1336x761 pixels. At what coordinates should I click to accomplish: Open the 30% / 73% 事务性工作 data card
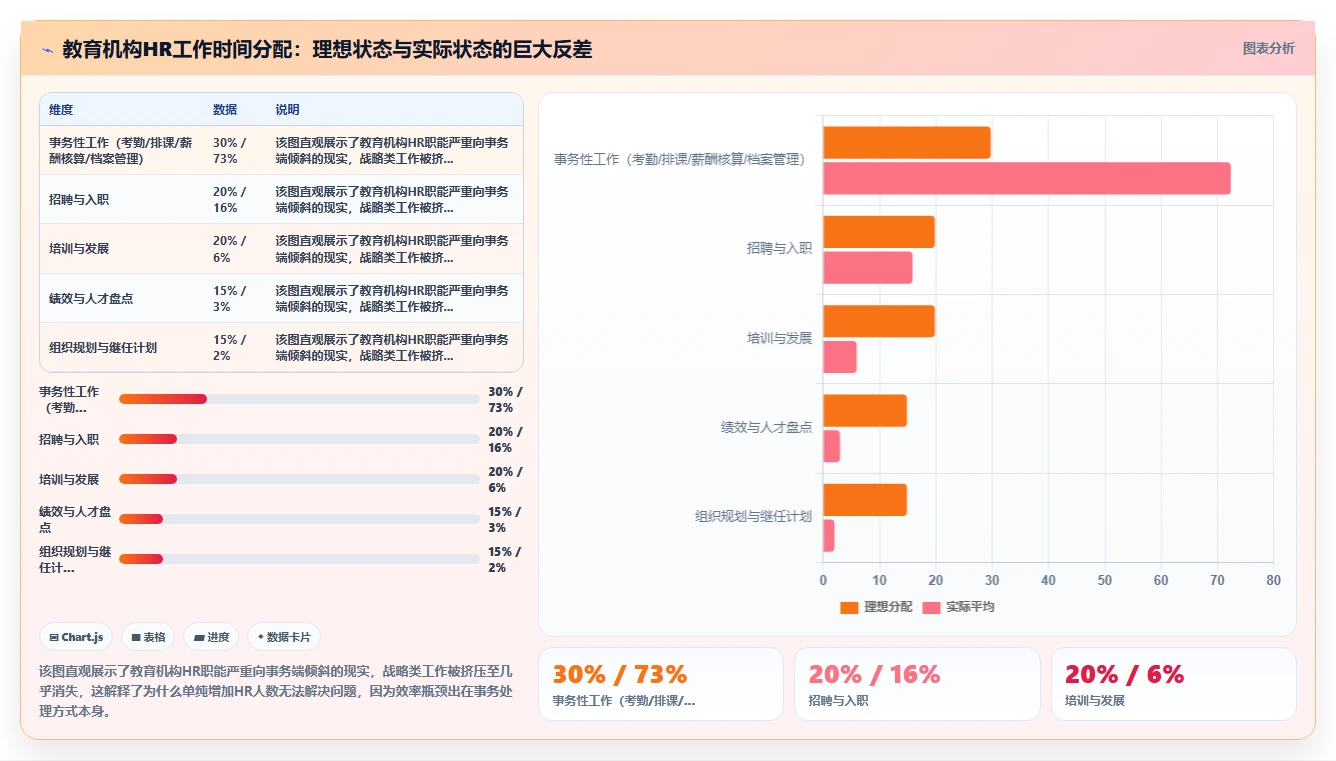tap(661, 684)
